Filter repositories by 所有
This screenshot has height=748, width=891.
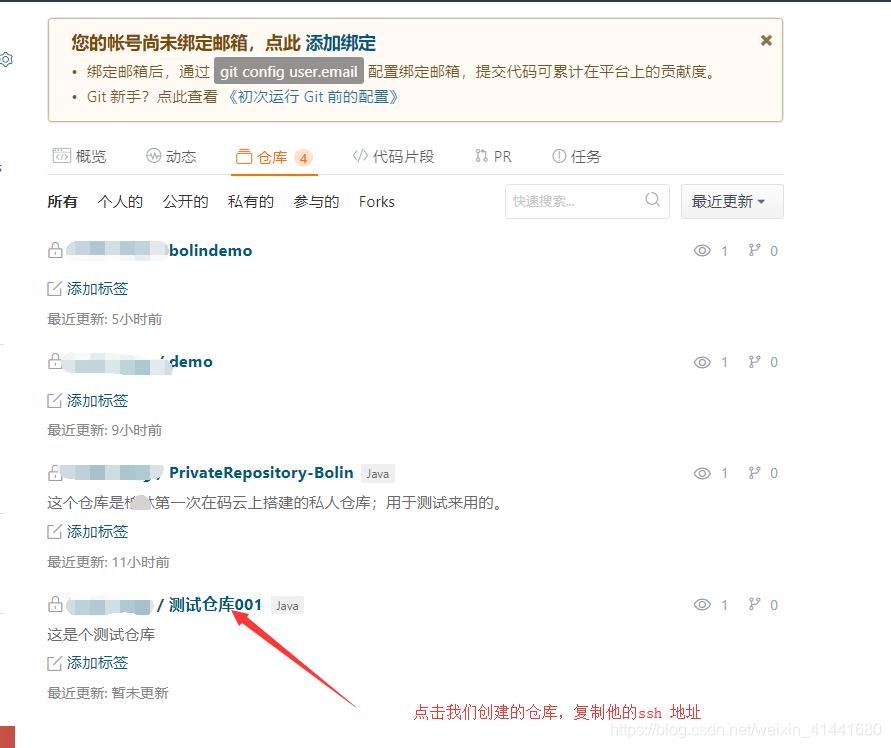(x=62, y=202)
